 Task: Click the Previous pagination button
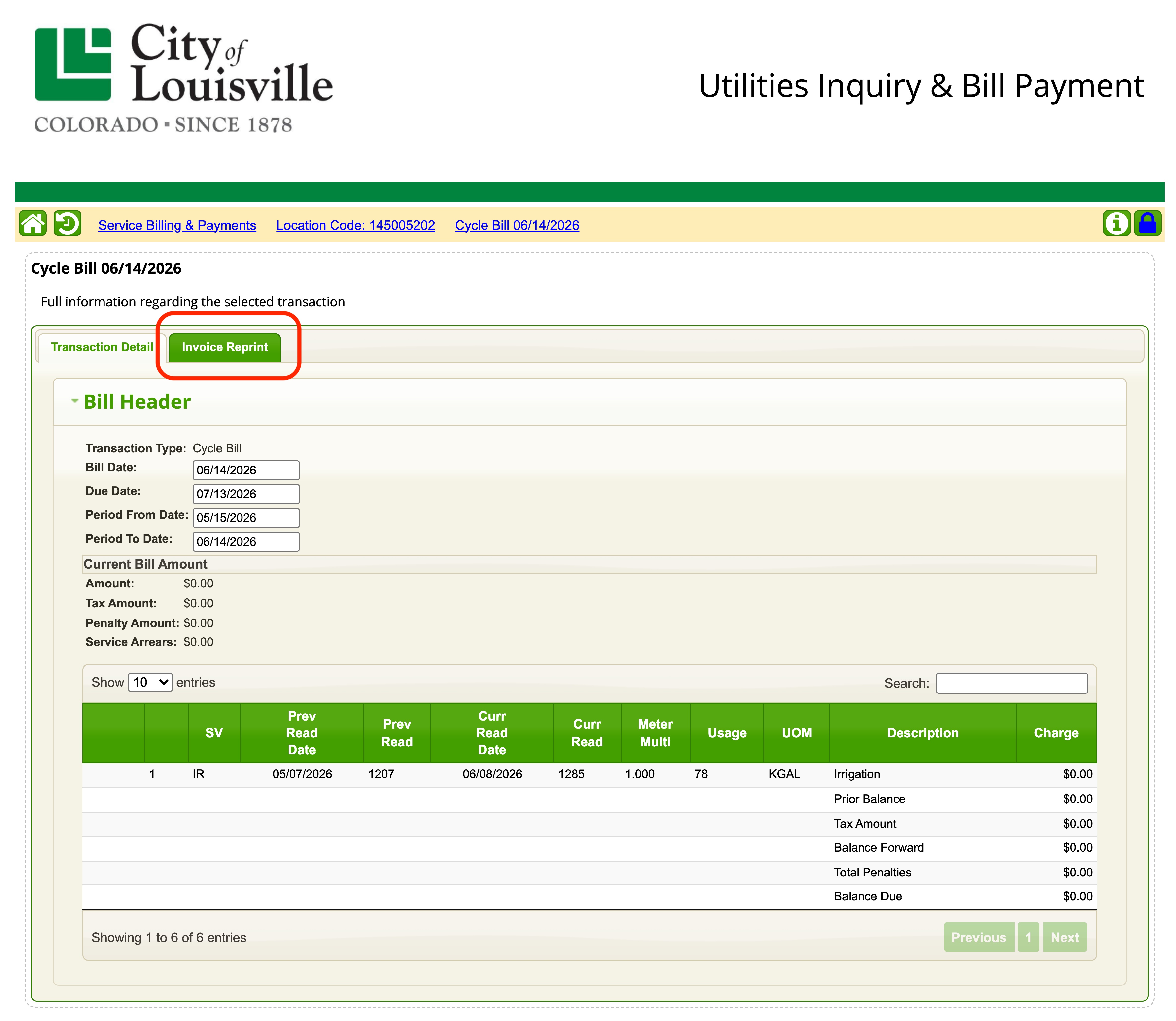tap(978, 937)
